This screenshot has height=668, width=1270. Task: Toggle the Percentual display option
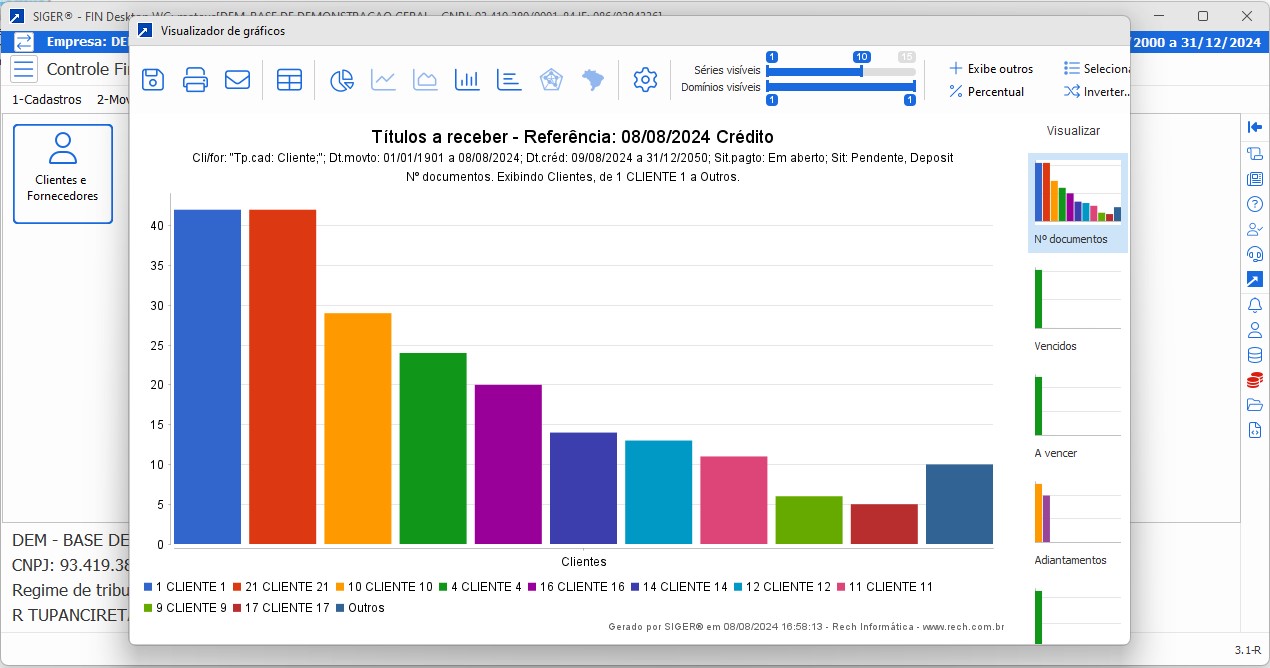click(x=986, y=92)
